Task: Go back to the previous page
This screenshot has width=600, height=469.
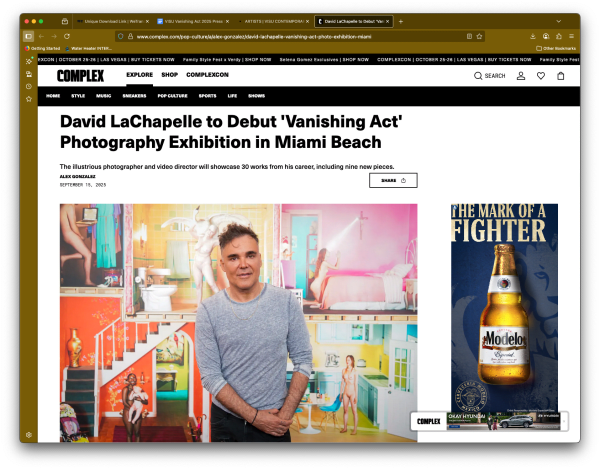Action: [42, 36]
